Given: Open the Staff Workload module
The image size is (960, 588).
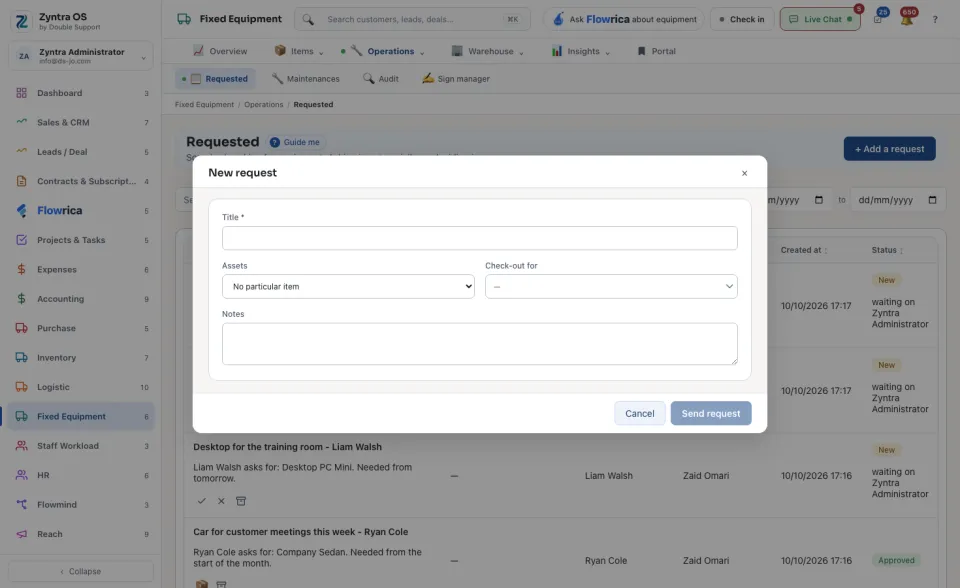Looking at the screenshot, I should click(81, 446).
